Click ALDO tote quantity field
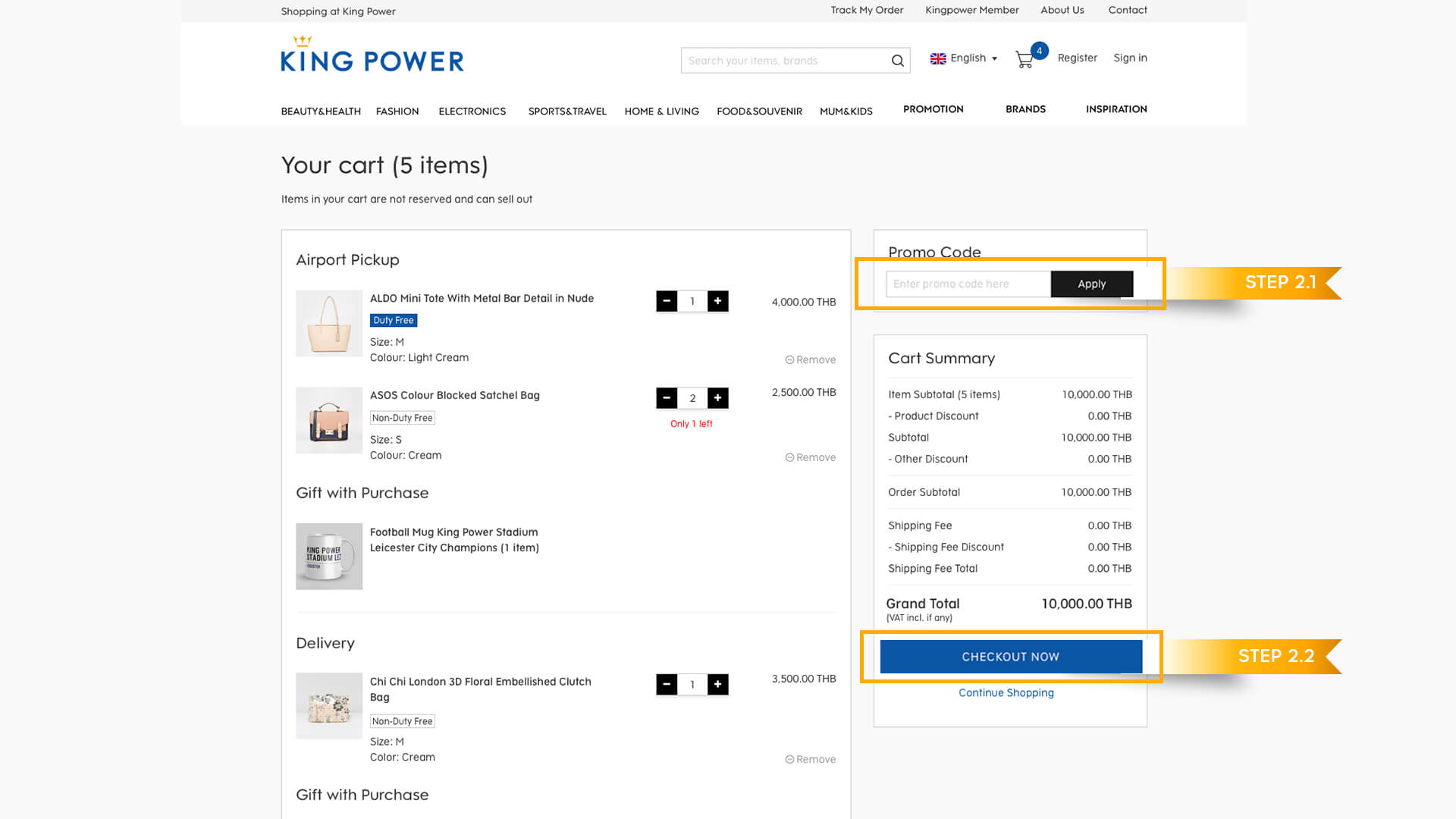1456x819 pixels. pyautogui.click(x=692, y=301)
